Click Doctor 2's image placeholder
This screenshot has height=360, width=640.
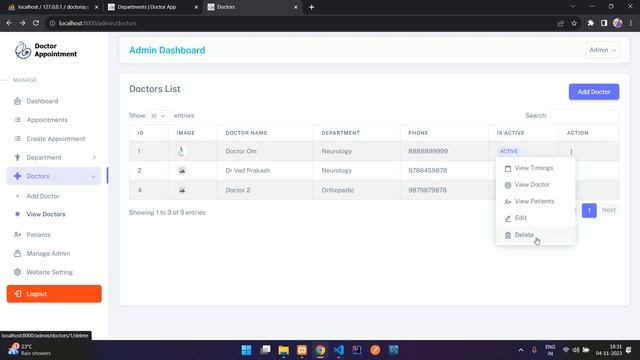(x=182, y=190)
